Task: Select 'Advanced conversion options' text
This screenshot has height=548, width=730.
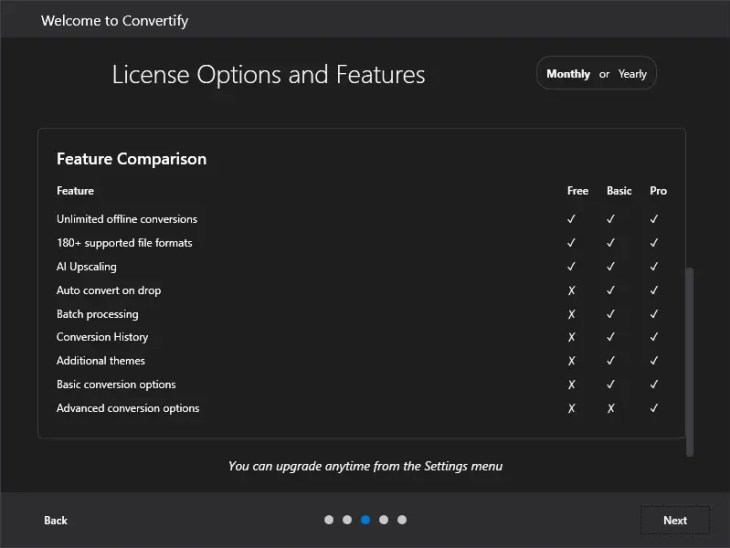Action: 128,408
